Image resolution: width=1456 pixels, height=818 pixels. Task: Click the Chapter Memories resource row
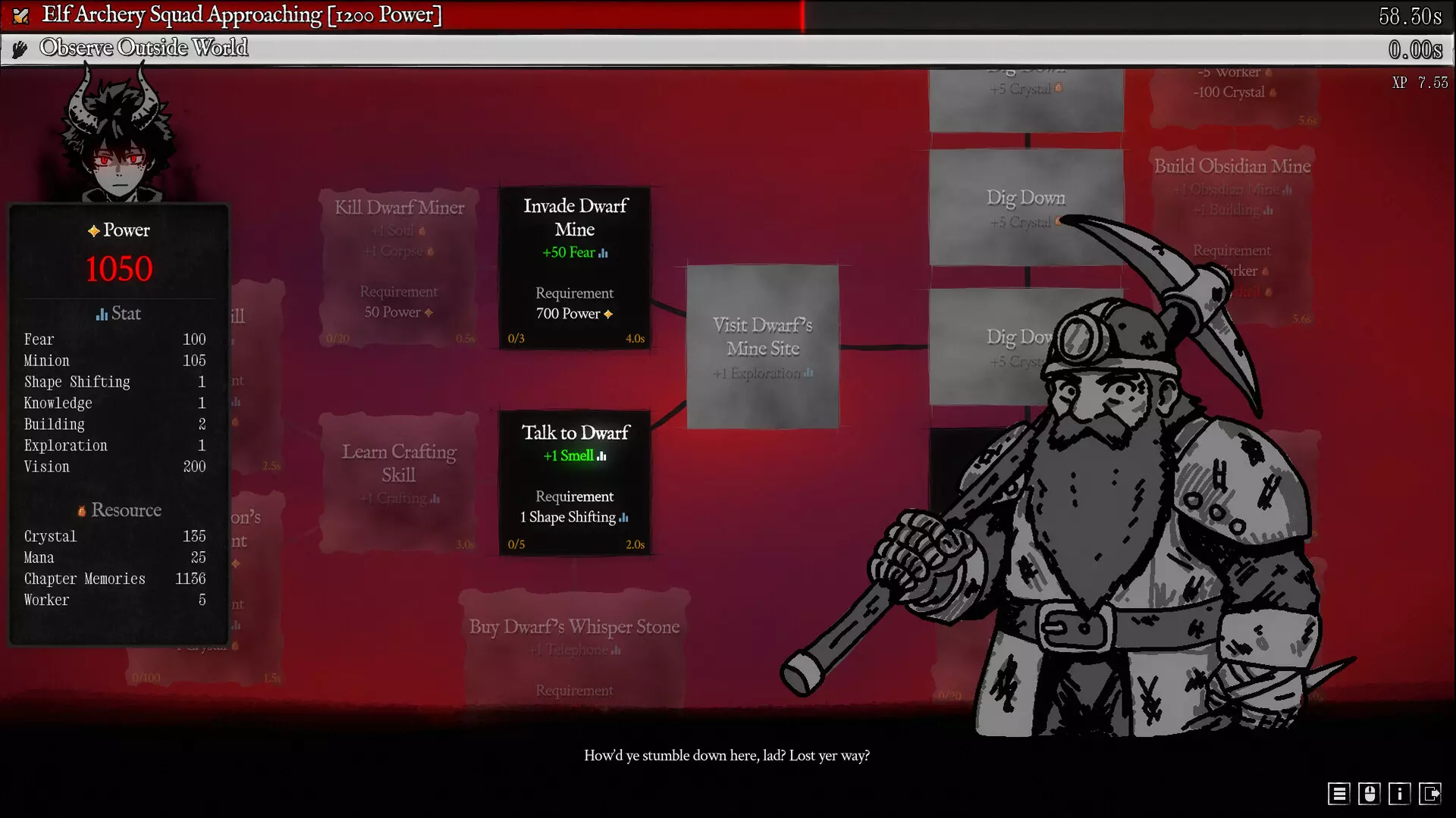point(115,579)
